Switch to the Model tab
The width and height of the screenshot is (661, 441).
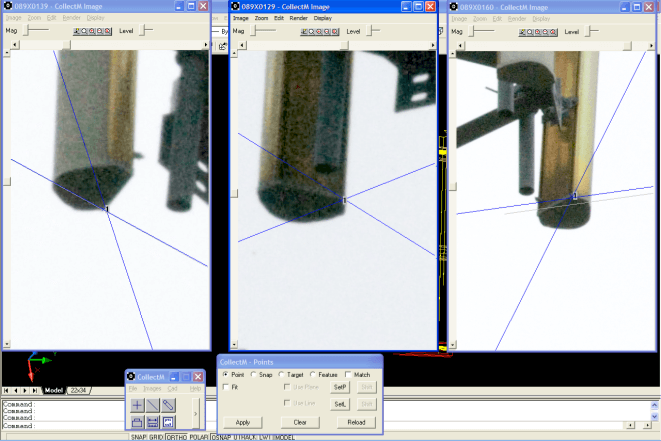54,390
